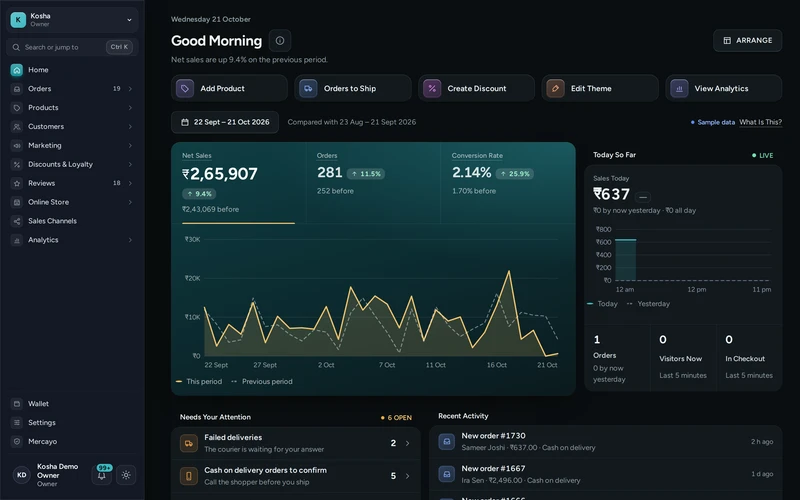Click the Settings sliders icon in the sidebar
This screenshot has height=500, width=800.
click(x=17, y=422)
